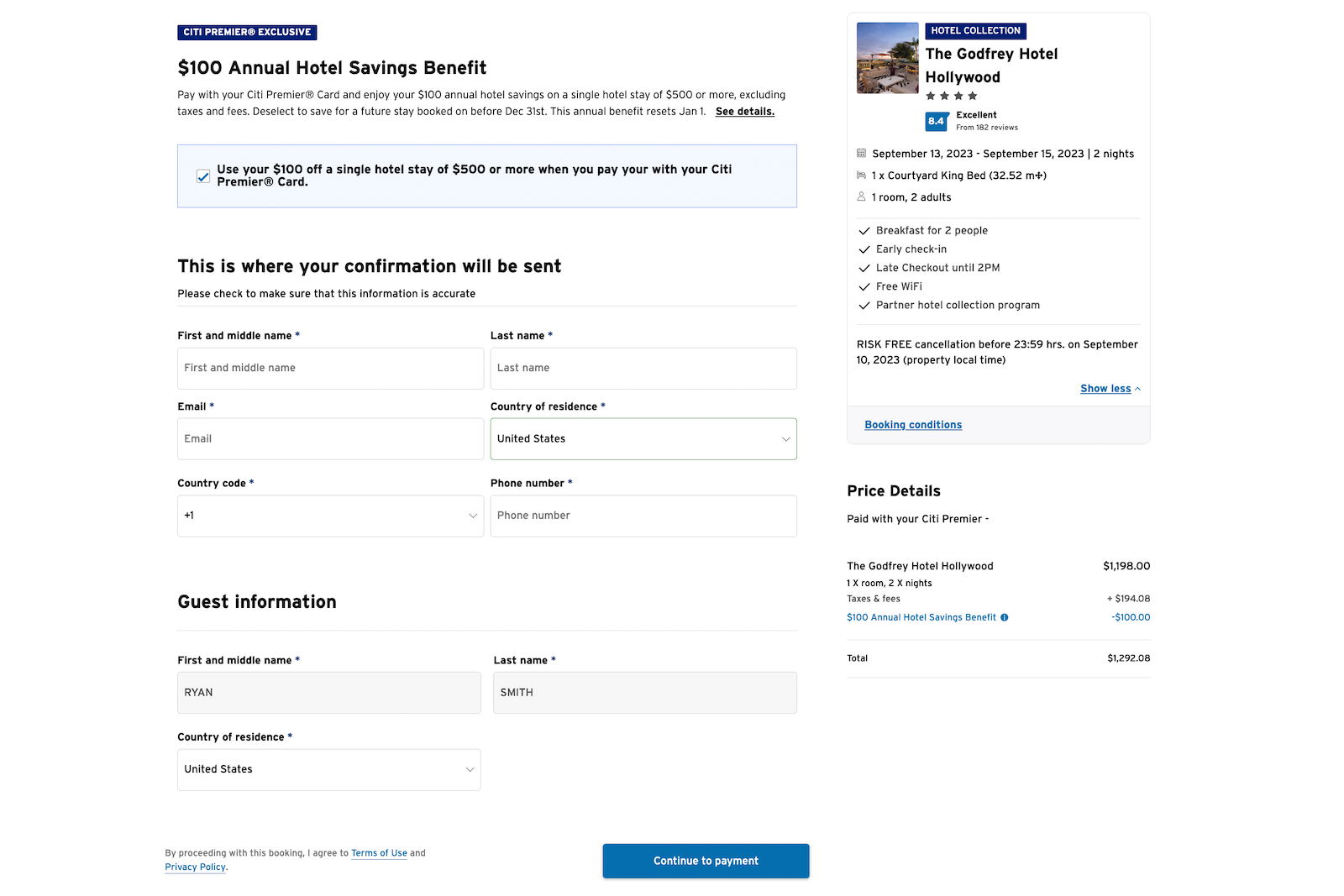Toggle the $100 off hotel stay checkbox
Image resolution: width=1344 pixels, height=896 pixels.
pos(202,176)
